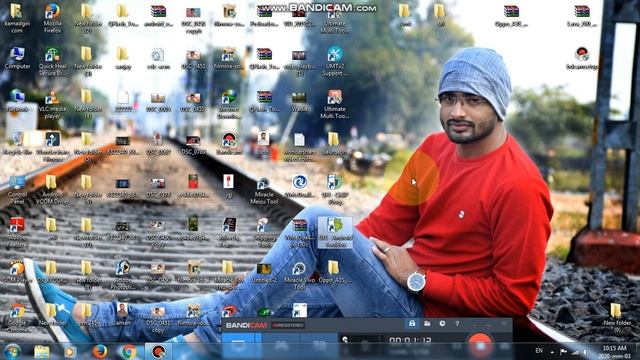Select the Internet Download Manager shortcut
This screenshot has height=360, width=640.
[229, 104]
